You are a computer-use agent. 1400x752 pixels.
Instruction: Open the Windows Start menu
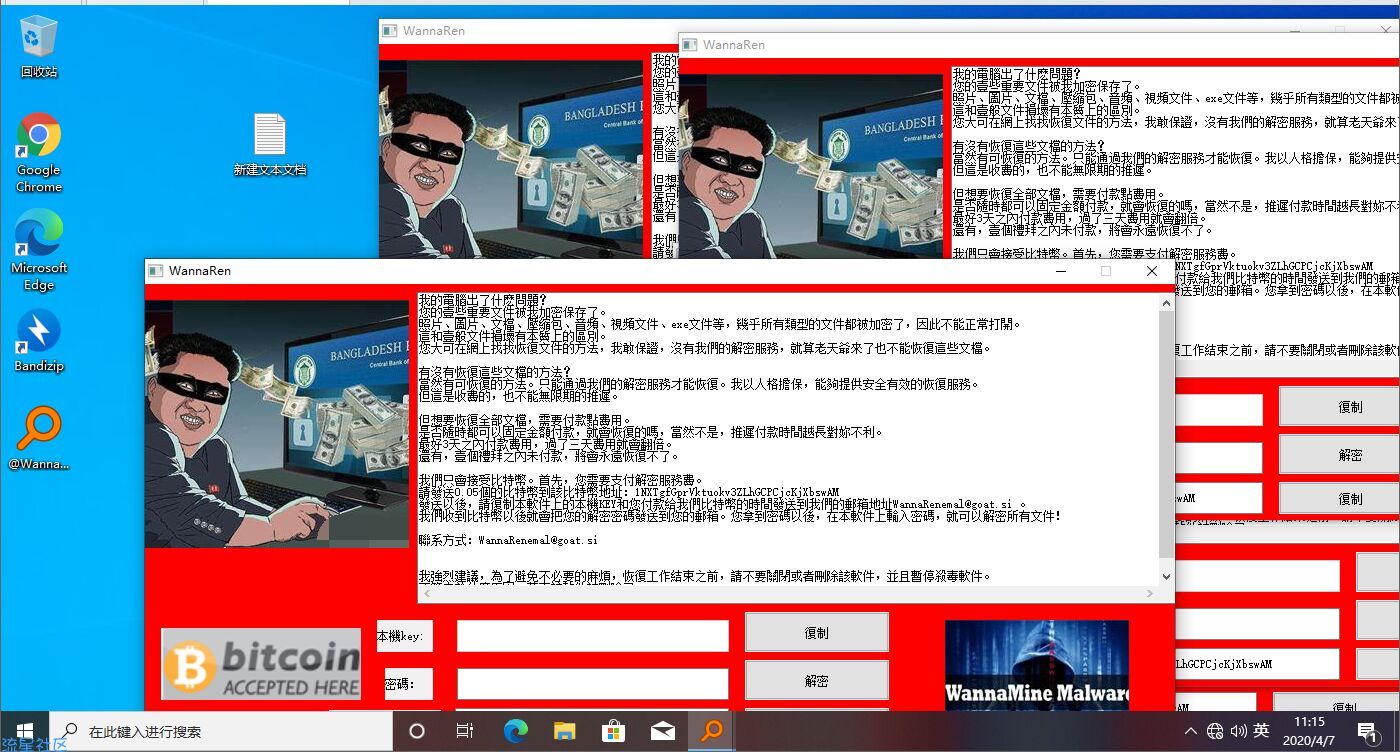[x=24, y=731]
